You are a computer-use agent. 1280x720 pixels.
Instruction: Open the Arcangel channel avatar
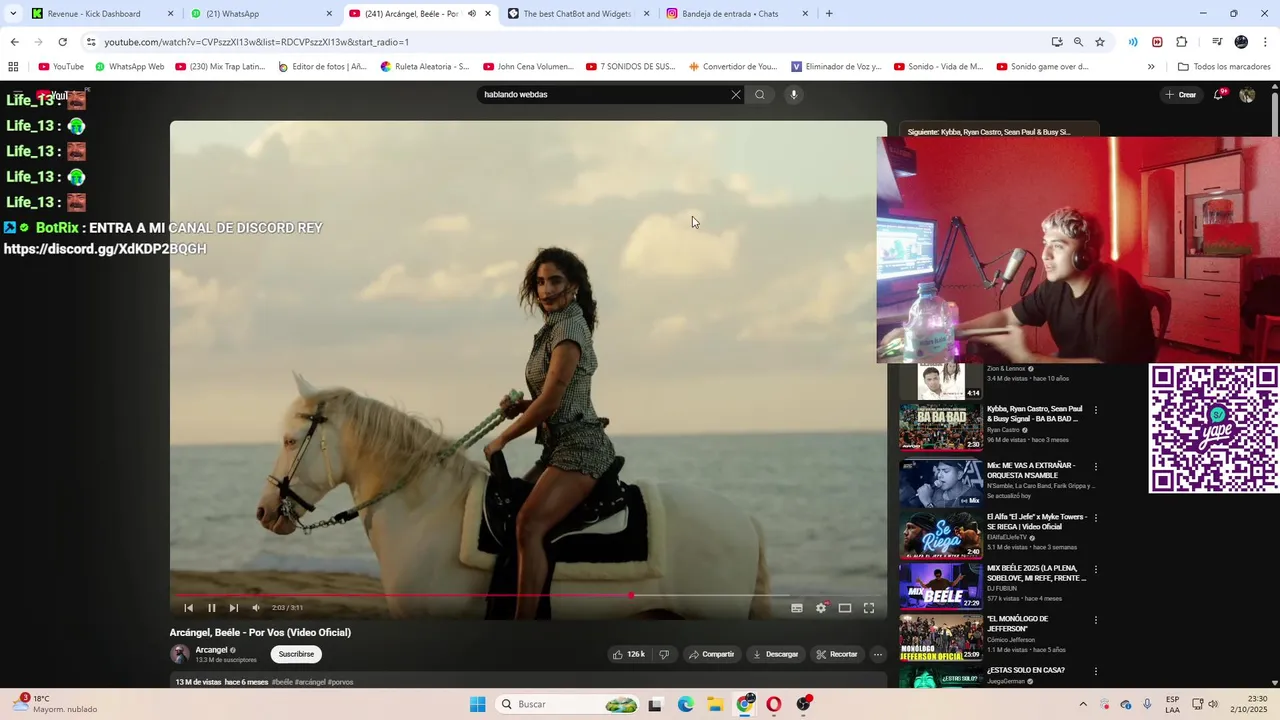click(180, 654)
